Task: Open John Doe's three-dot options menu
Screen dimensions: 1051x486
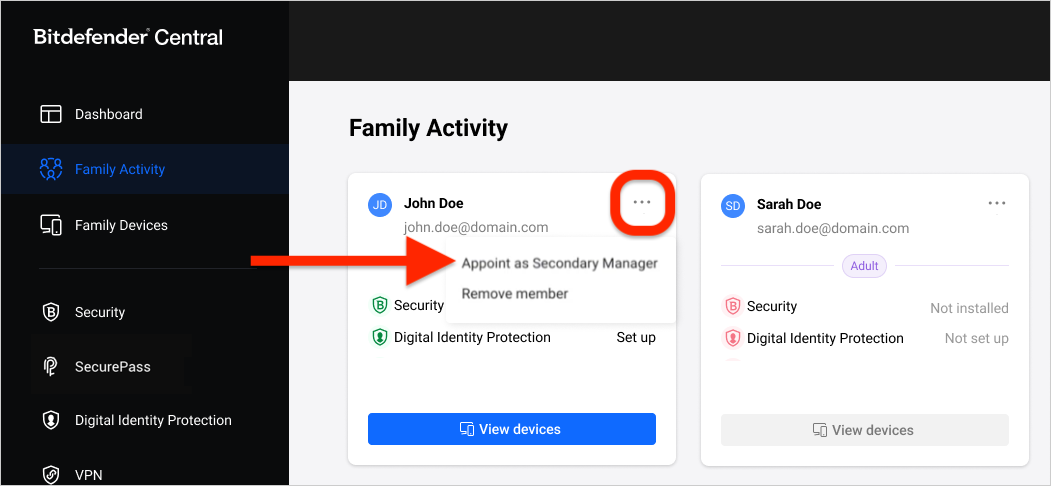Action: [642, 202]
